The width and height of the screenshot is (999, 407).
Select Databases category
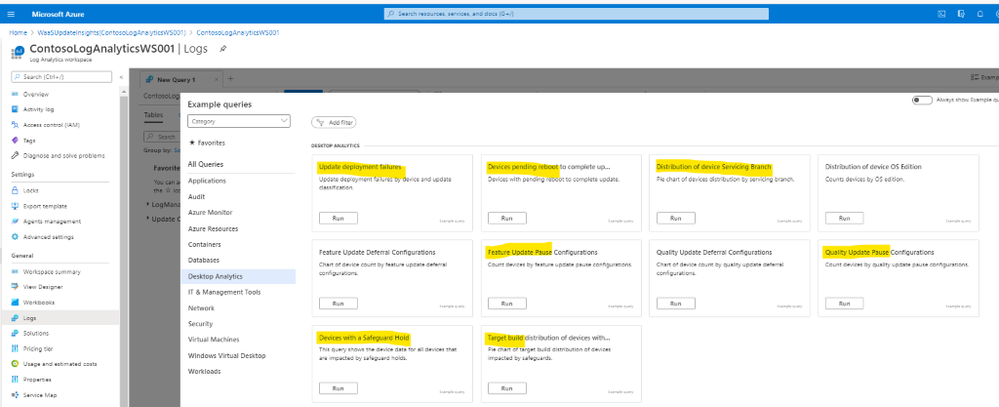pyautogui.click(x=204, y=261)
